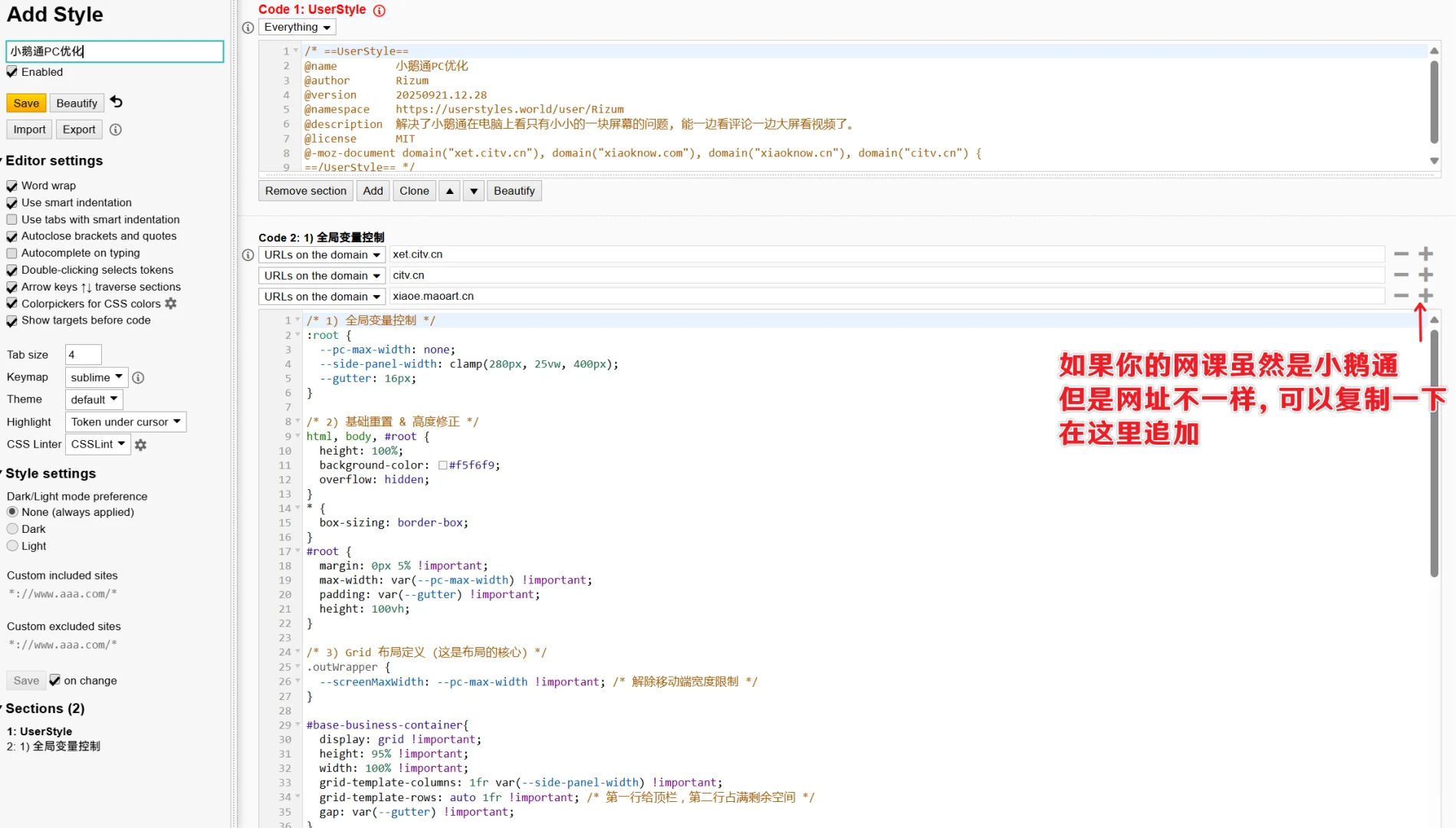This screenshot has width=1456, height=828.
Task: Jump to section 1: UserStyle
Action: click(x=40, y=731)
